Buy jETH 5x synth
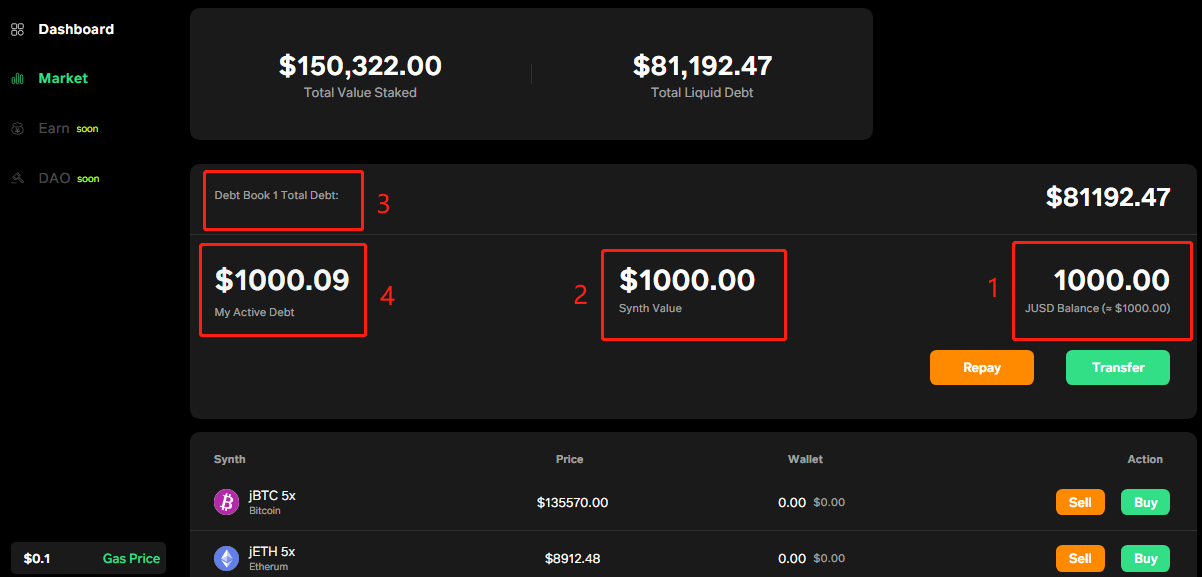 click(x=1145, y=558)
